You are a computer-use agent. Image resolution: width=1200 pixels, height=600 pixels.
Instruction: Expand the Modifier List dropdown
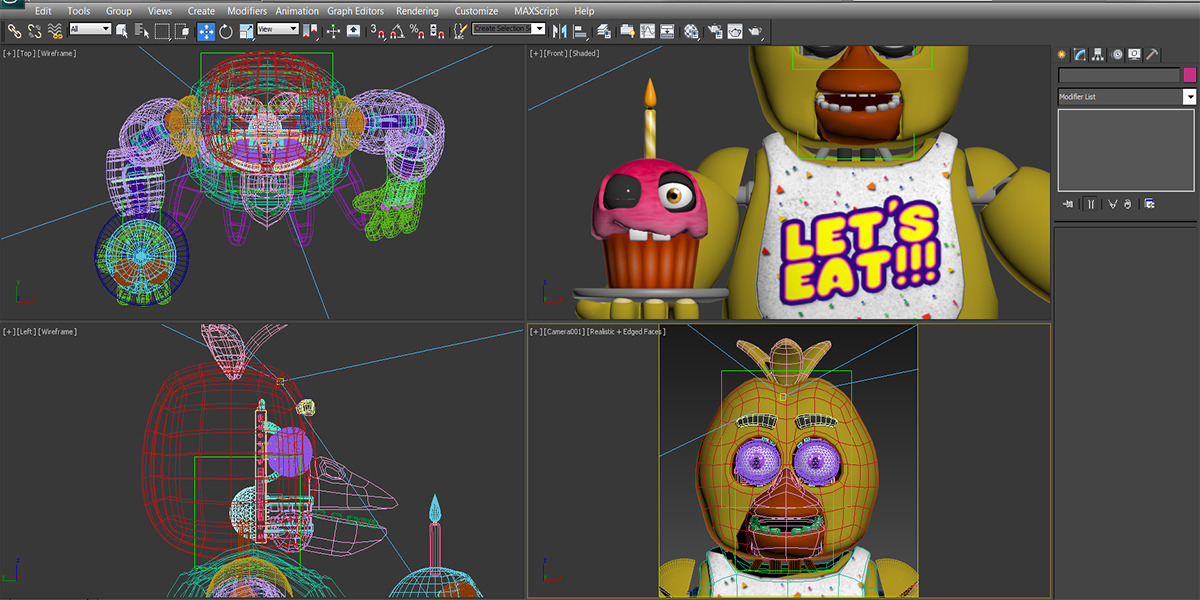coord(1190,97)
